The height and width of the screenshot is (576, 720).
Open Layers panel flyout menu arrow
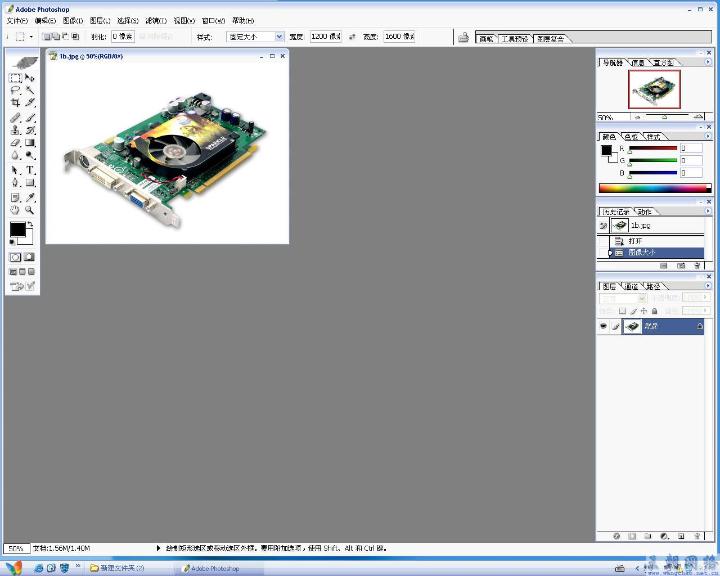click(x=708, y=286)
